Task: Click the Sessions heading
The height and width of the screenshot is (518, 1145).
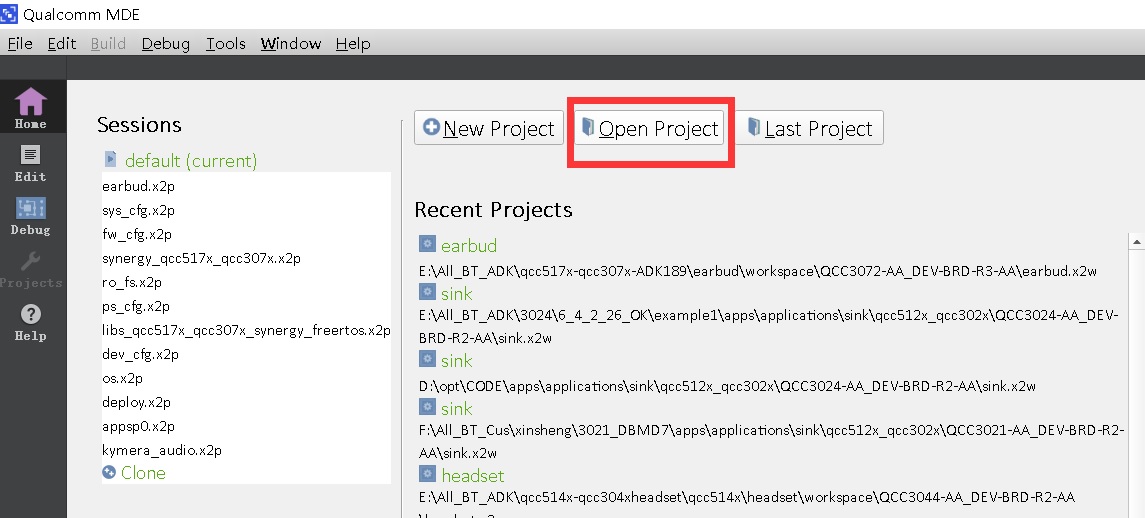Action: tap(139, 125)
